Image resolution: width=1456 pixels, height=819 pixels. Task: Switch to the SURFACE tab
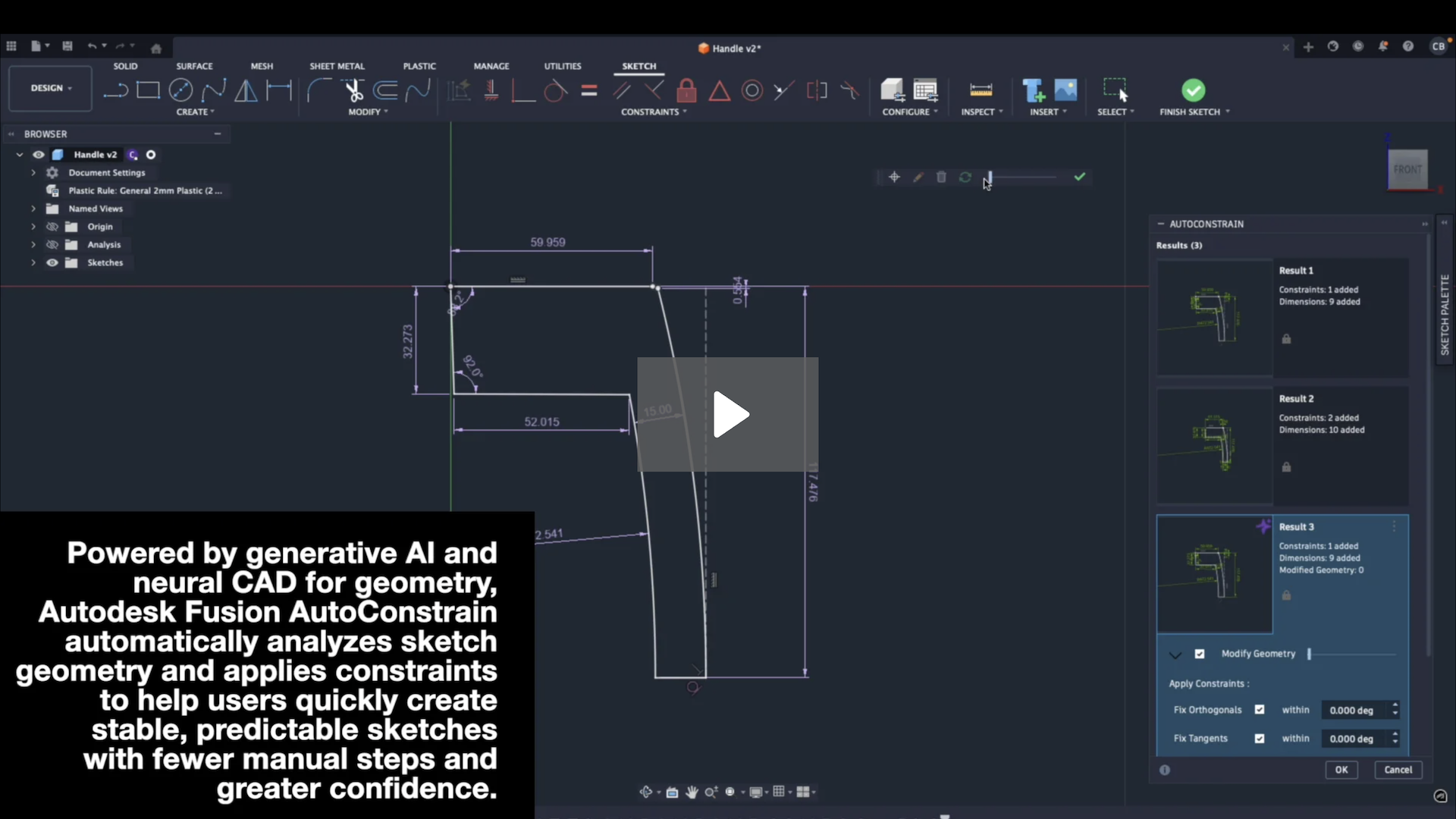coord(194,67)
